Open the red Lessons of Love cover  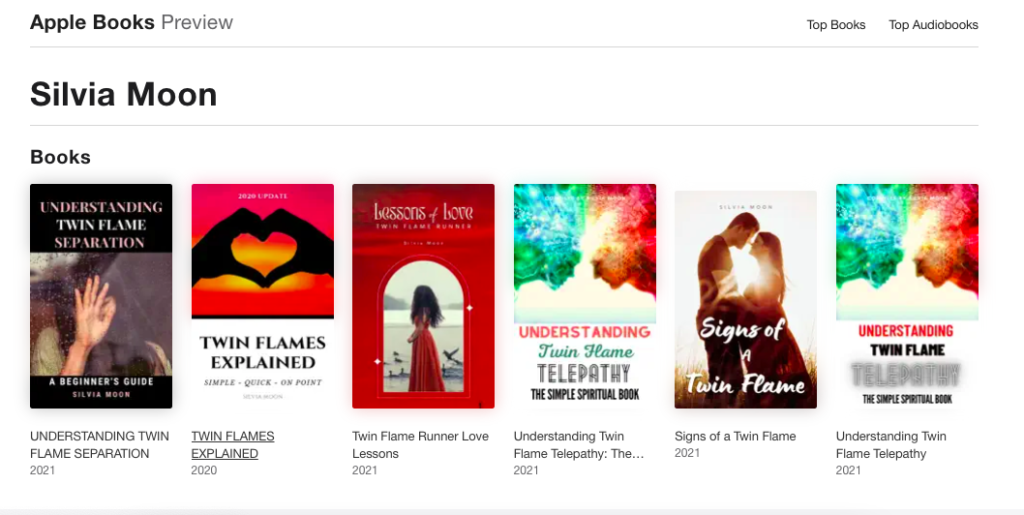(423, 296)
